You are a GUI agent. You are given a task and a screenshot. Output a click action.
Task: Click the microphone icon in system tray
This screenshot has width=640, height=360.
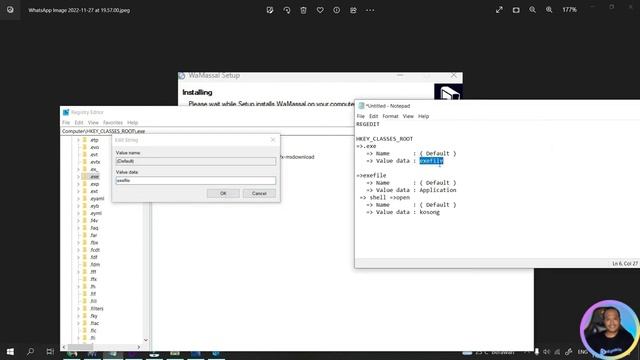tap(536, 352)
